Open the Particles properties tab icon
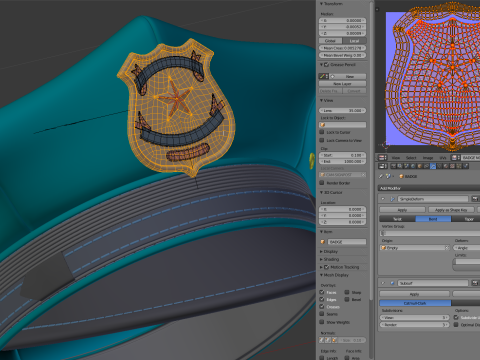 459,166
